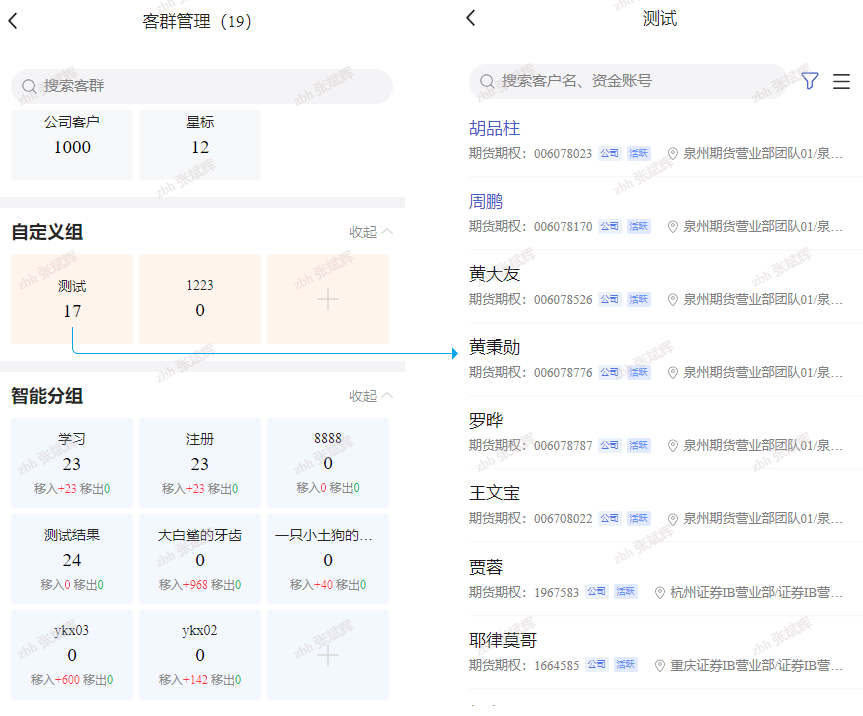Click the 活跃 tag on 罗晔 row
The width and height of the screenshot is (863, 716).
click(x=638, y=445)
